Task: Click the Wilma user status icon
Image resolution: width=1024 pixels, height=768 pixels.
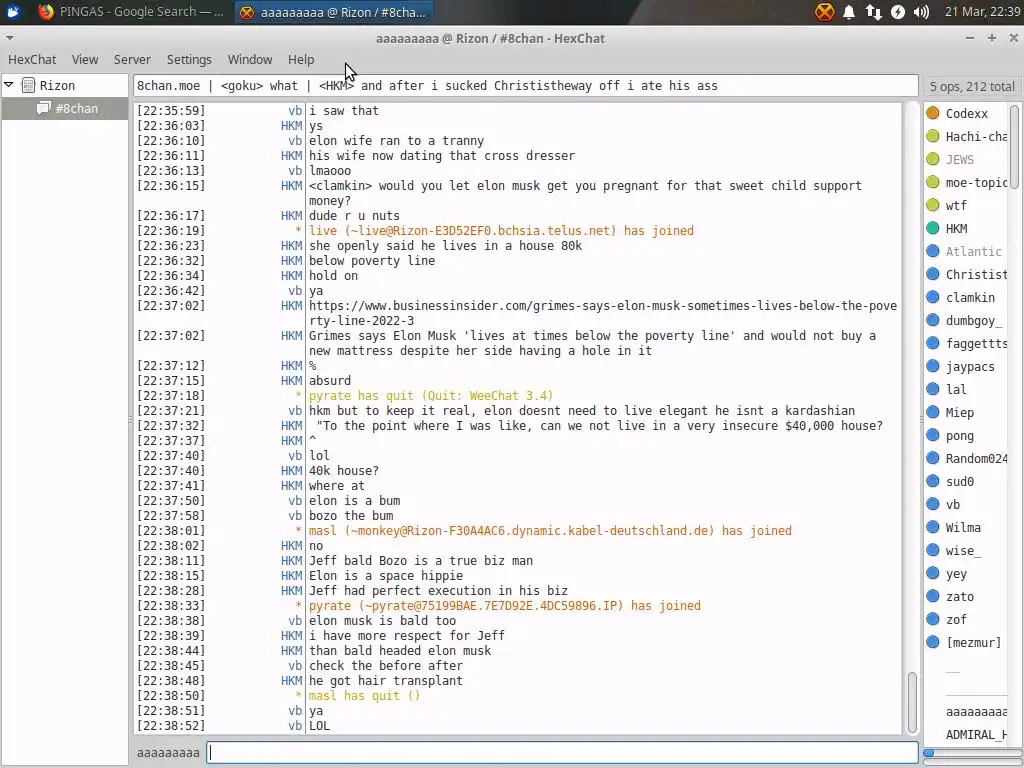Action: pos(933,527)
